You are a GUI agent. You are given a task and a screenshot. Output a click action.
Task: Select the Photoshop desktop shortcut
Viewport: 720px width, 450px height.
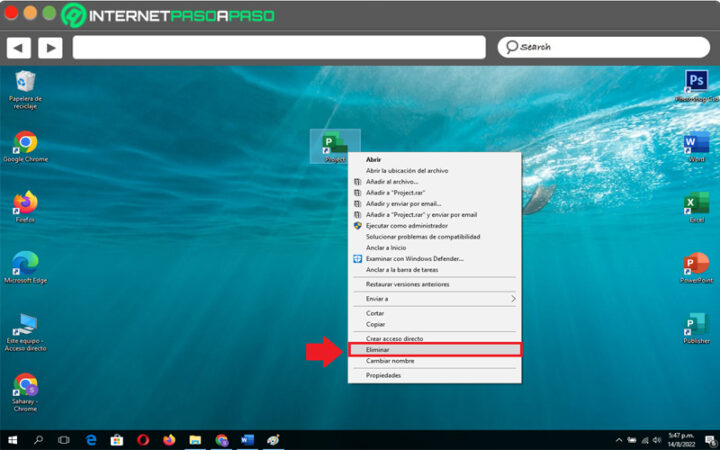(x=697, y=86)
